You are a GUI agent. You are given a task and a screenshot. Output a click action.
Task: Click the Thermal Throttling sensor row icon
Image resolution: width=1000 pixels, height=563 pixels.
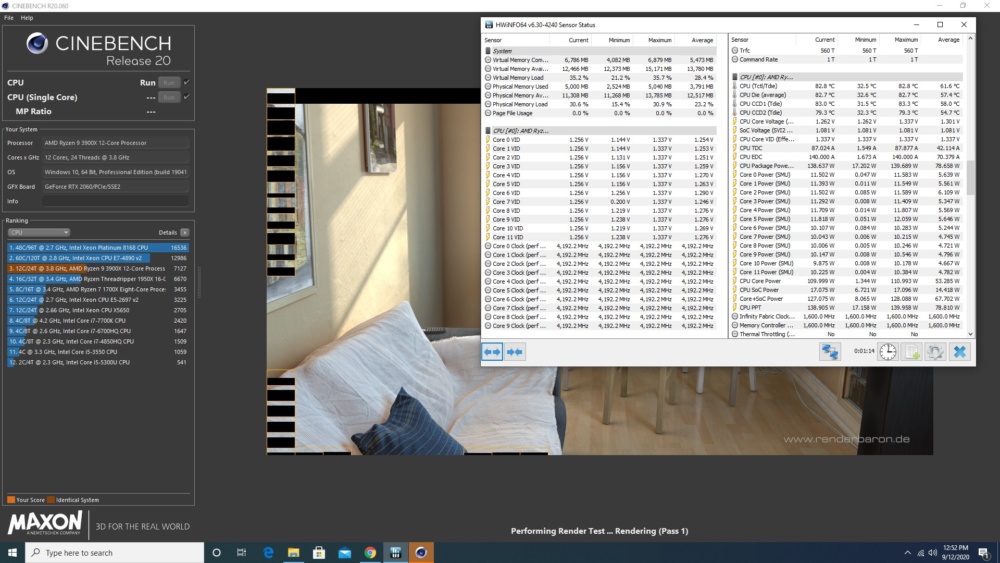pyautogui.click(x=735, y=334)
